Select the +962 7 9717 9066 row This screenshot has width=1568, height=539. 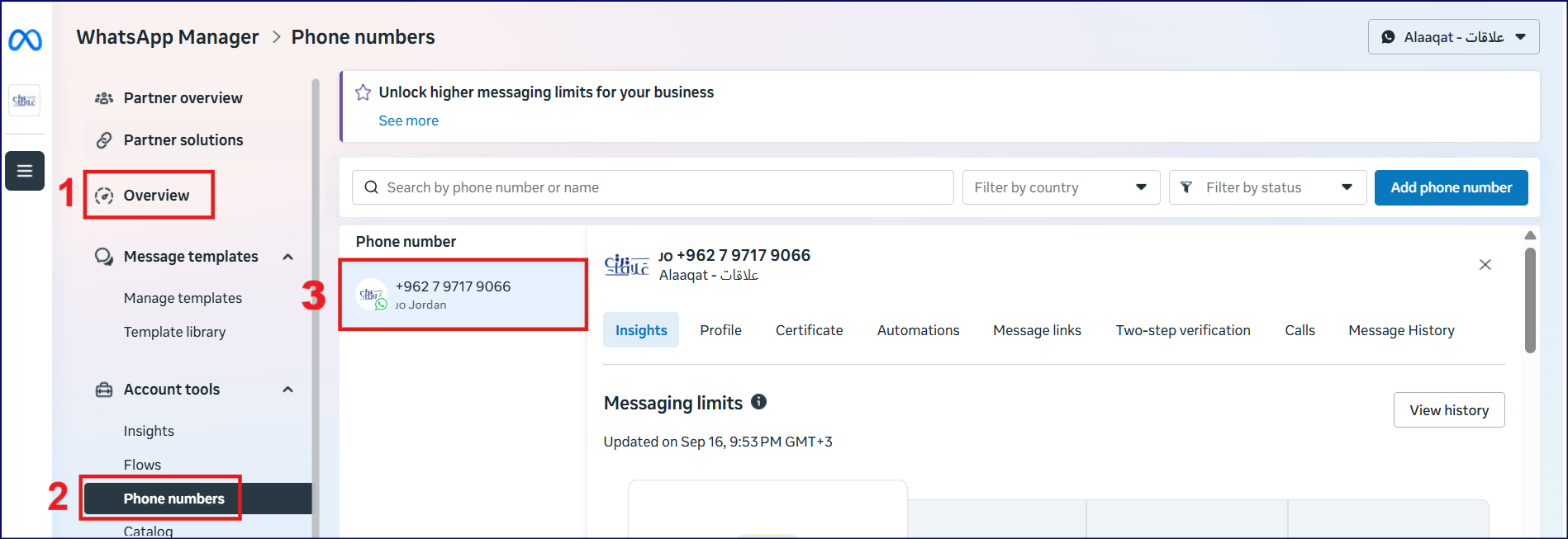(463, 295)
